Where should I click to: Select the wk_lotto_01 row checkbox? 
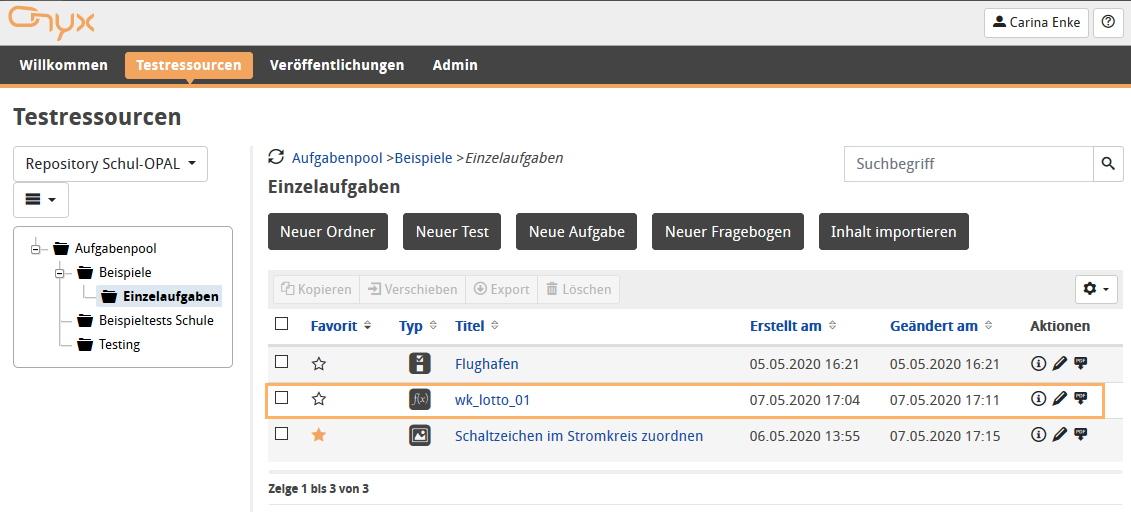point(282,398)
